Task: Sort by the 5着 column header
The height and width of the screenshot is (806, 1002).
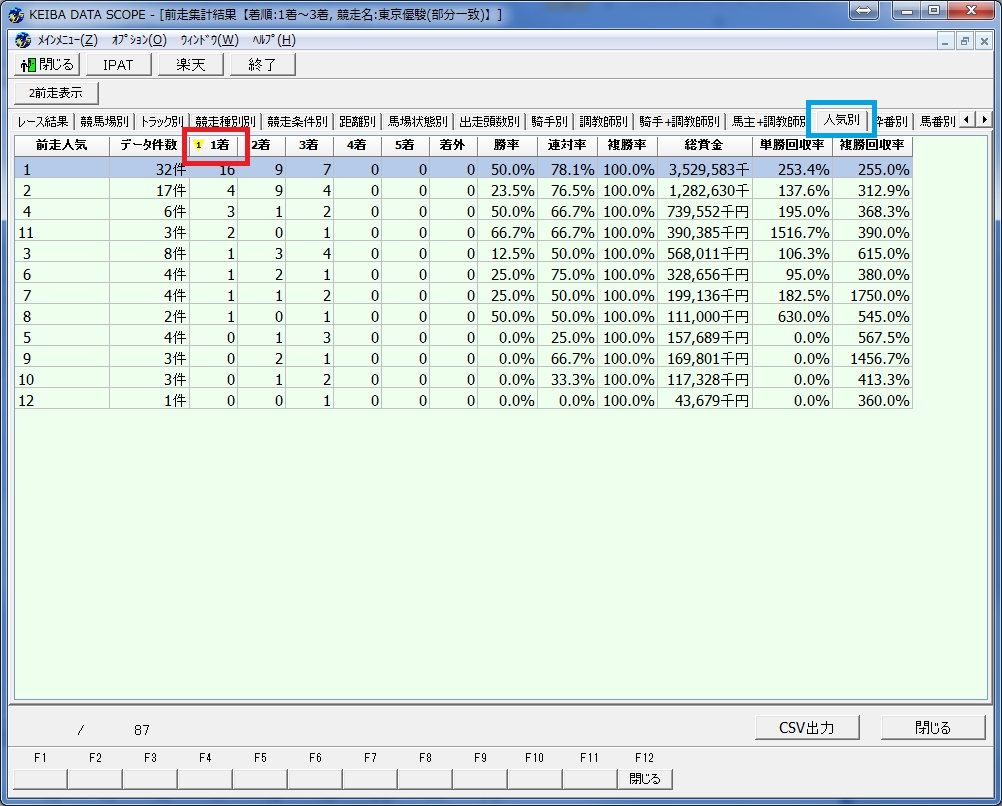Action: click(405, 145)
